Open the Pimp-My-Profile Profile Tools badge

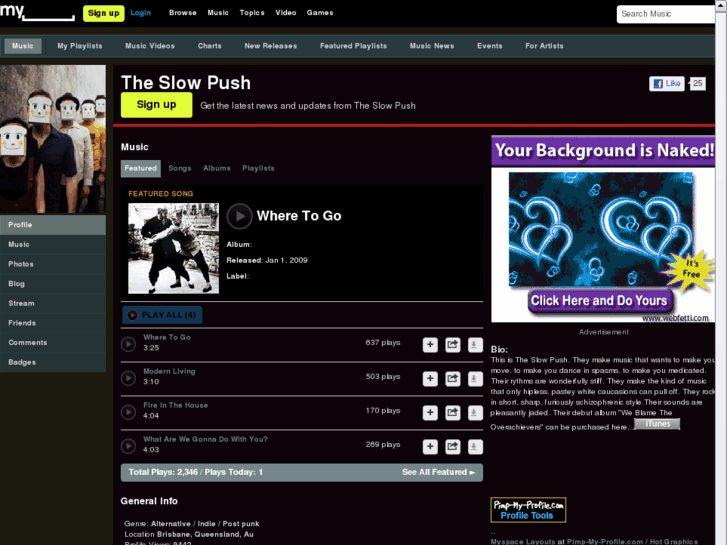528,510
